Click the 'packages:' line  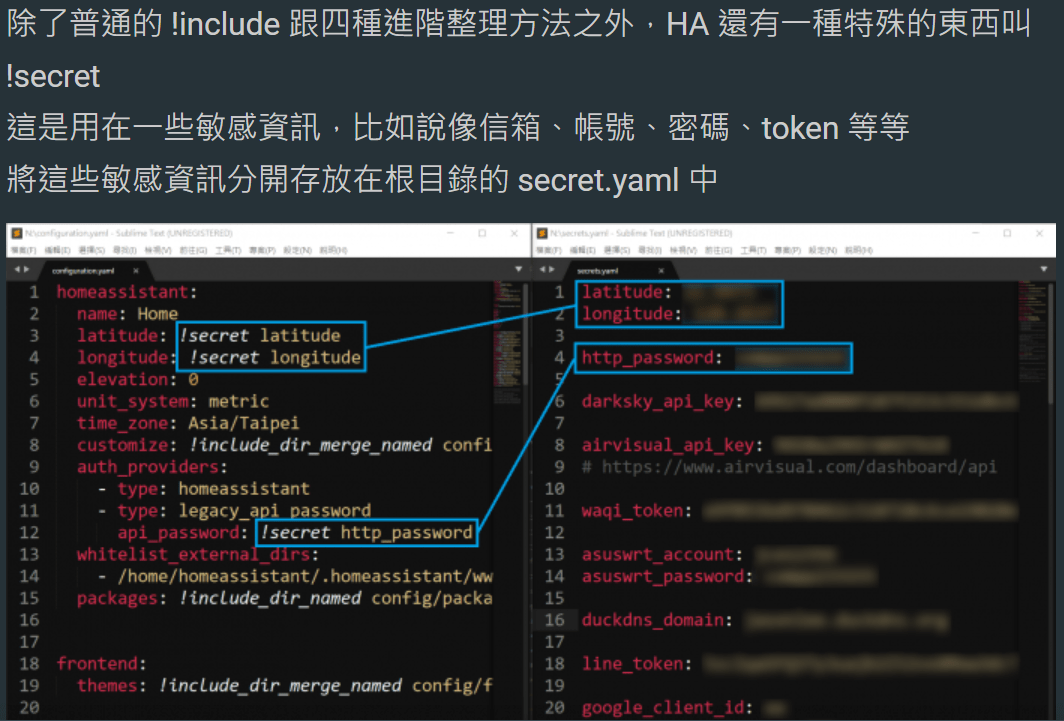pyautogui.click(x=284, y=598)
